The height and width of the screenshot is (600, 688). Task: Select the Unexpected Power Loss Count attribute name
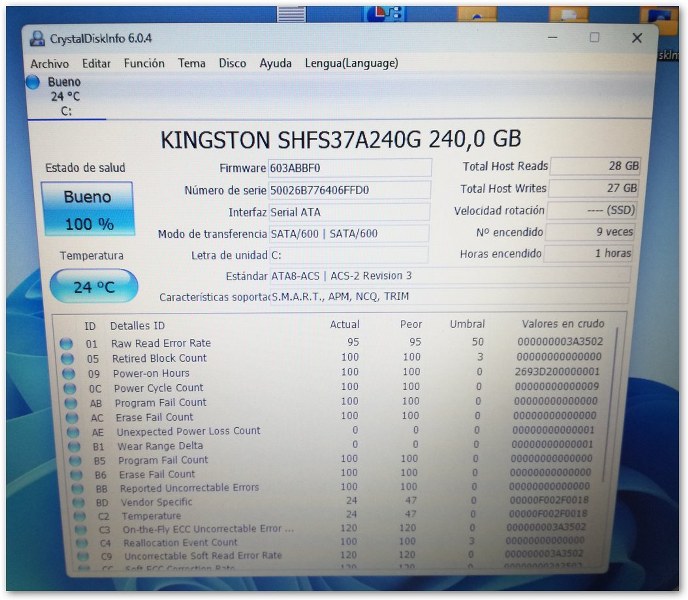click(189, 431)
